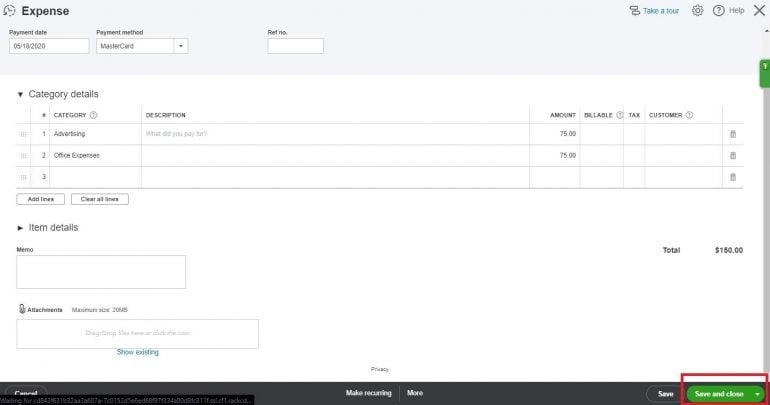Click Make recurring in the bottom bar
The image size is (770, 405).
coord(368,393)
